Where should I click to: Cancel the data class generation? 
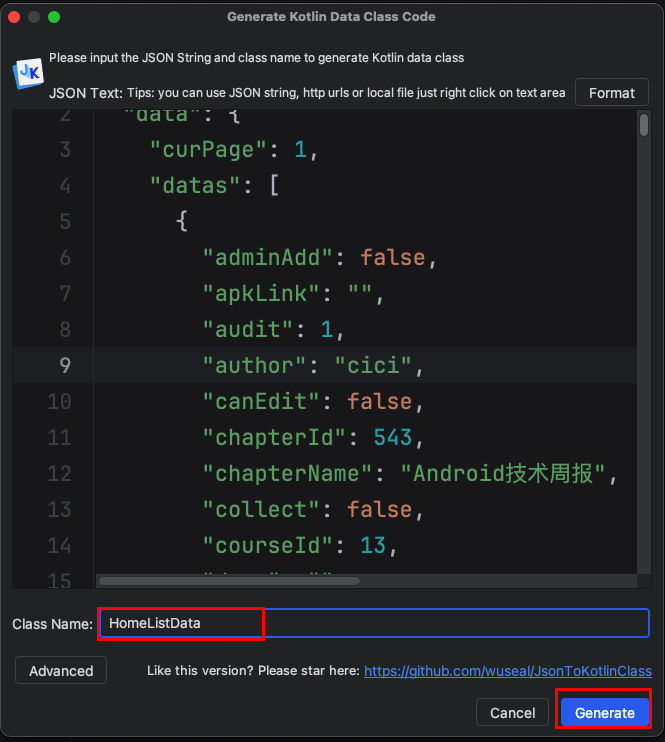(x=512, y=713)
